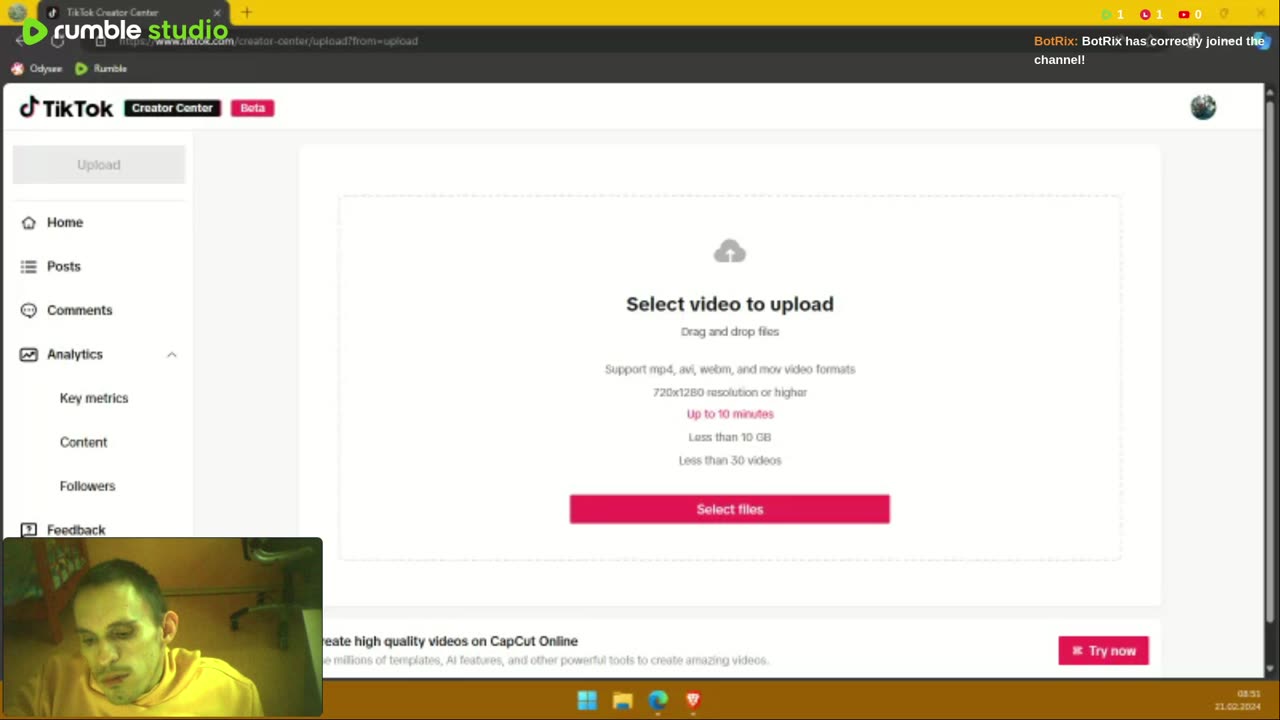The image size is (1280, 720).
Task: Click the Feedback icon in sidebar
Action: [28, 530]
